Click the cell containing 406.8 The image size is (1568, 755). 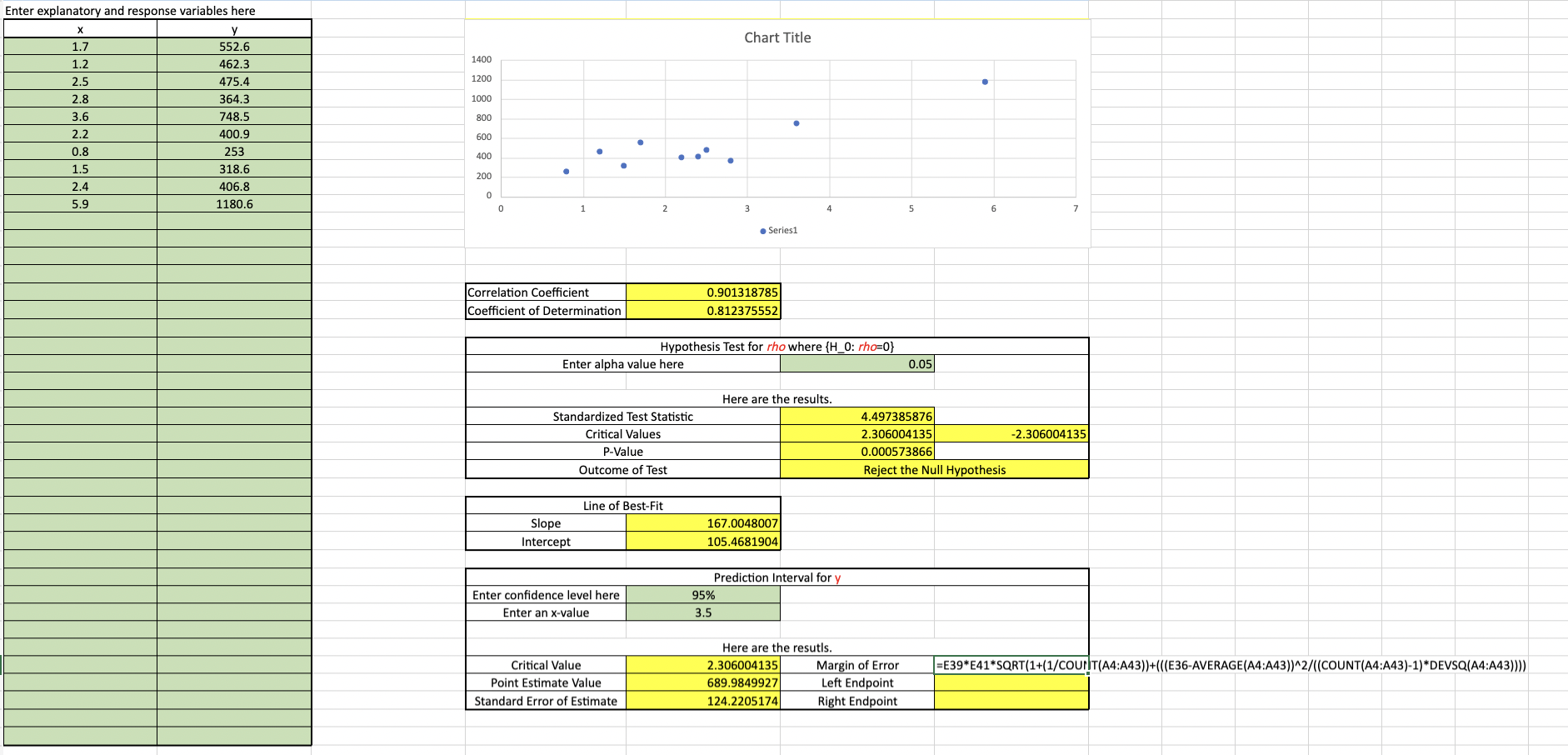[234, 187]
